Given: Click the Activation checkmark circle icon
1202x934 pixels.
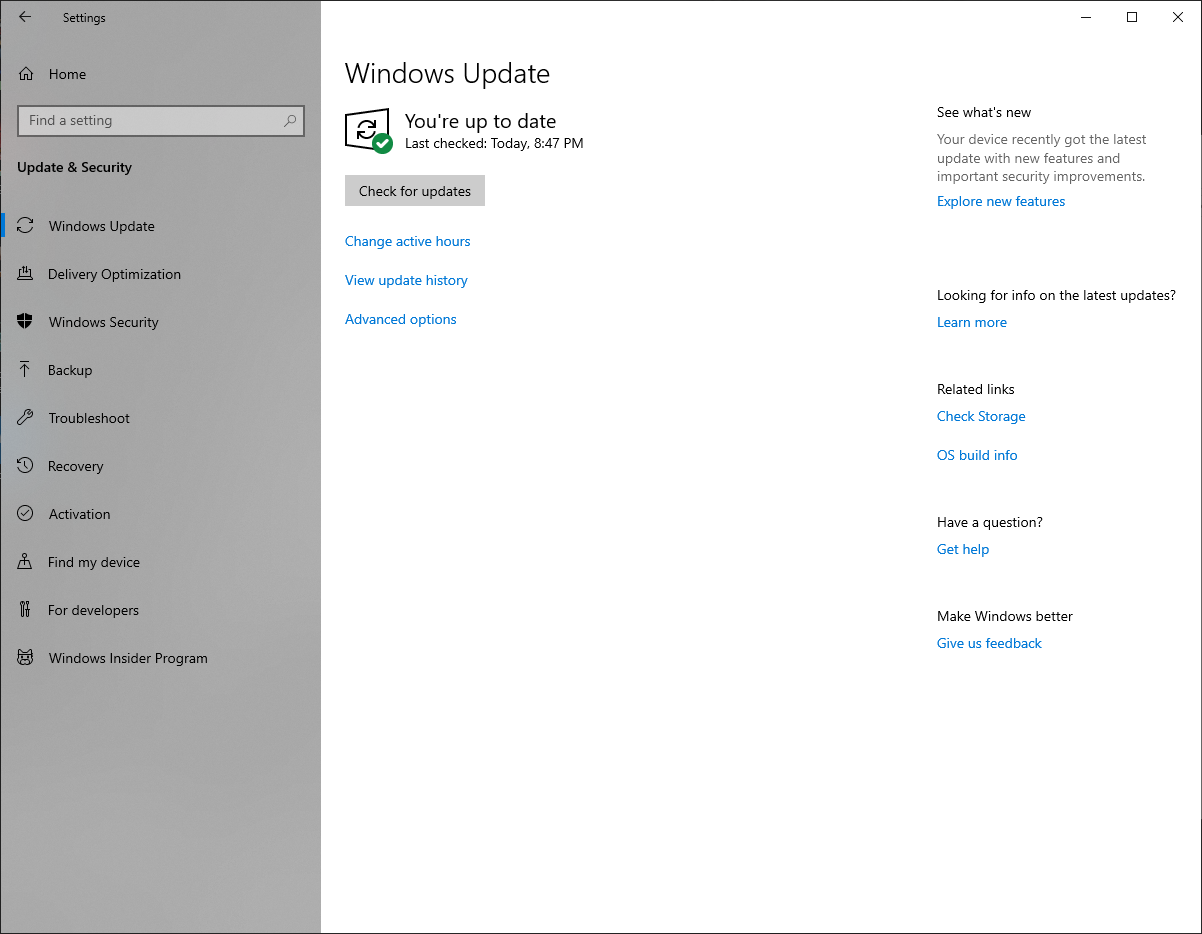Looking at the screenshot, I should 26,514.
